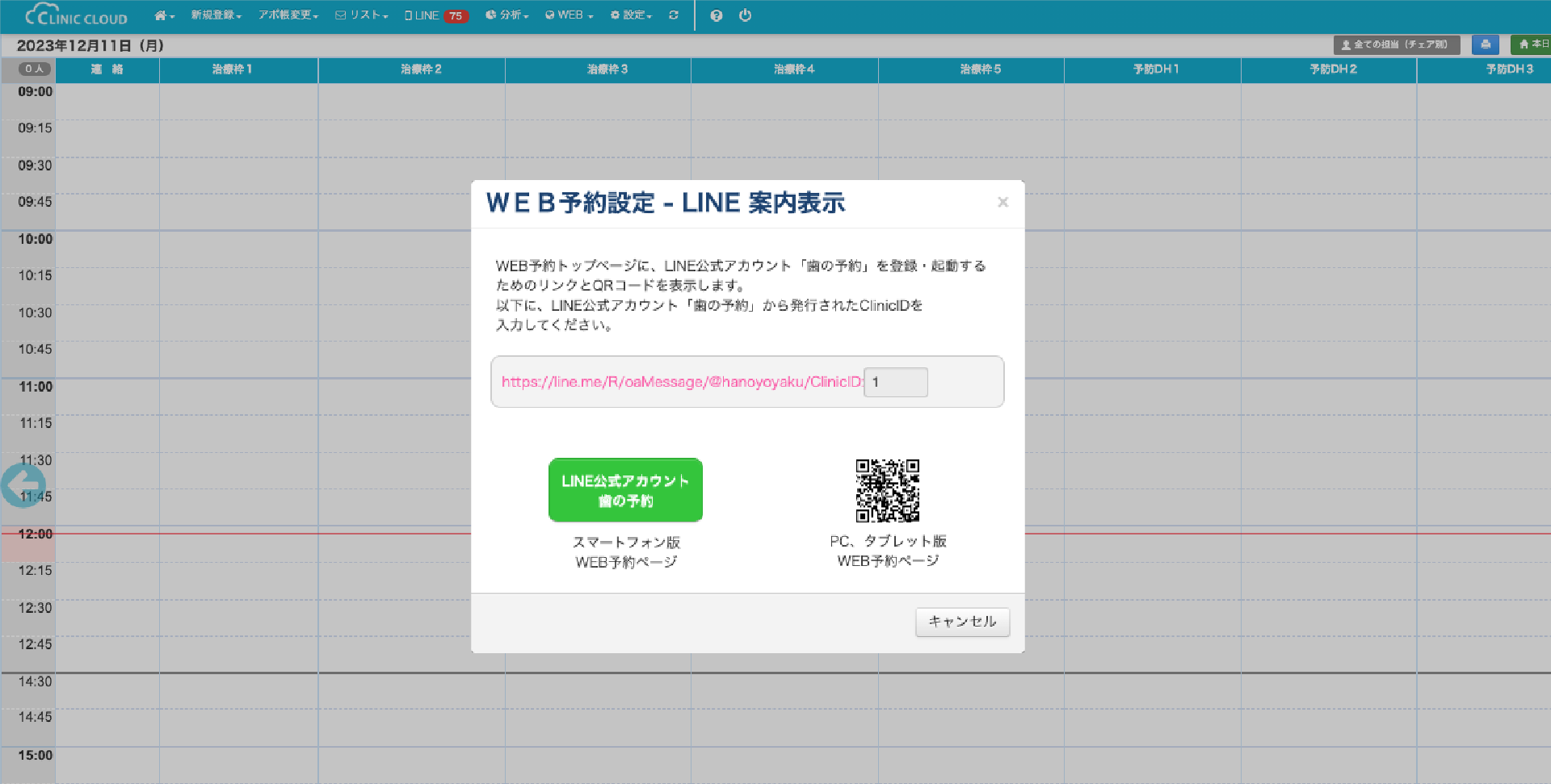Viewport: 1551px width, 784px height.
Task: Click the blue printer icon button
Action: click(1485, 45)
